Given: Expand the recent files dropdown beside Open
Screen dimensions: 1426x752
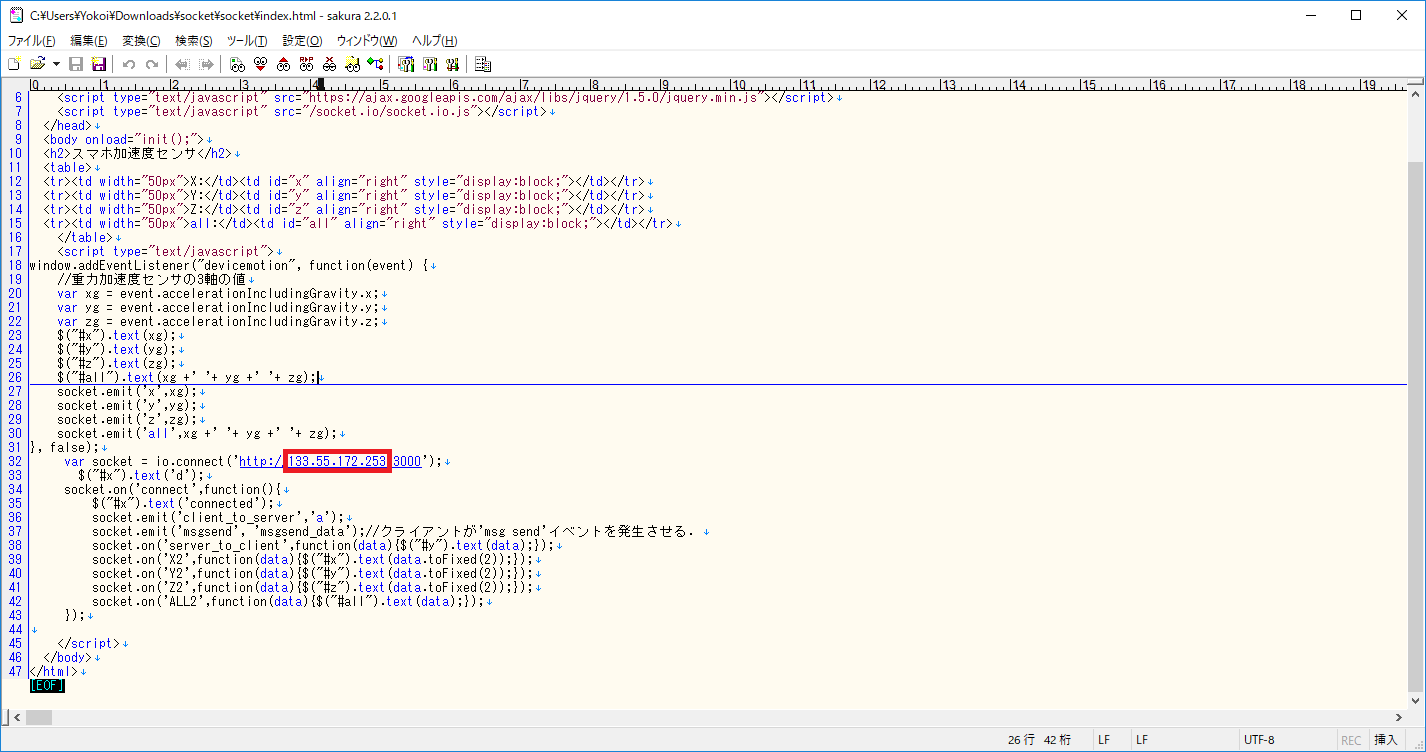Looking at the screenshot, I should (x=54, y=63).
